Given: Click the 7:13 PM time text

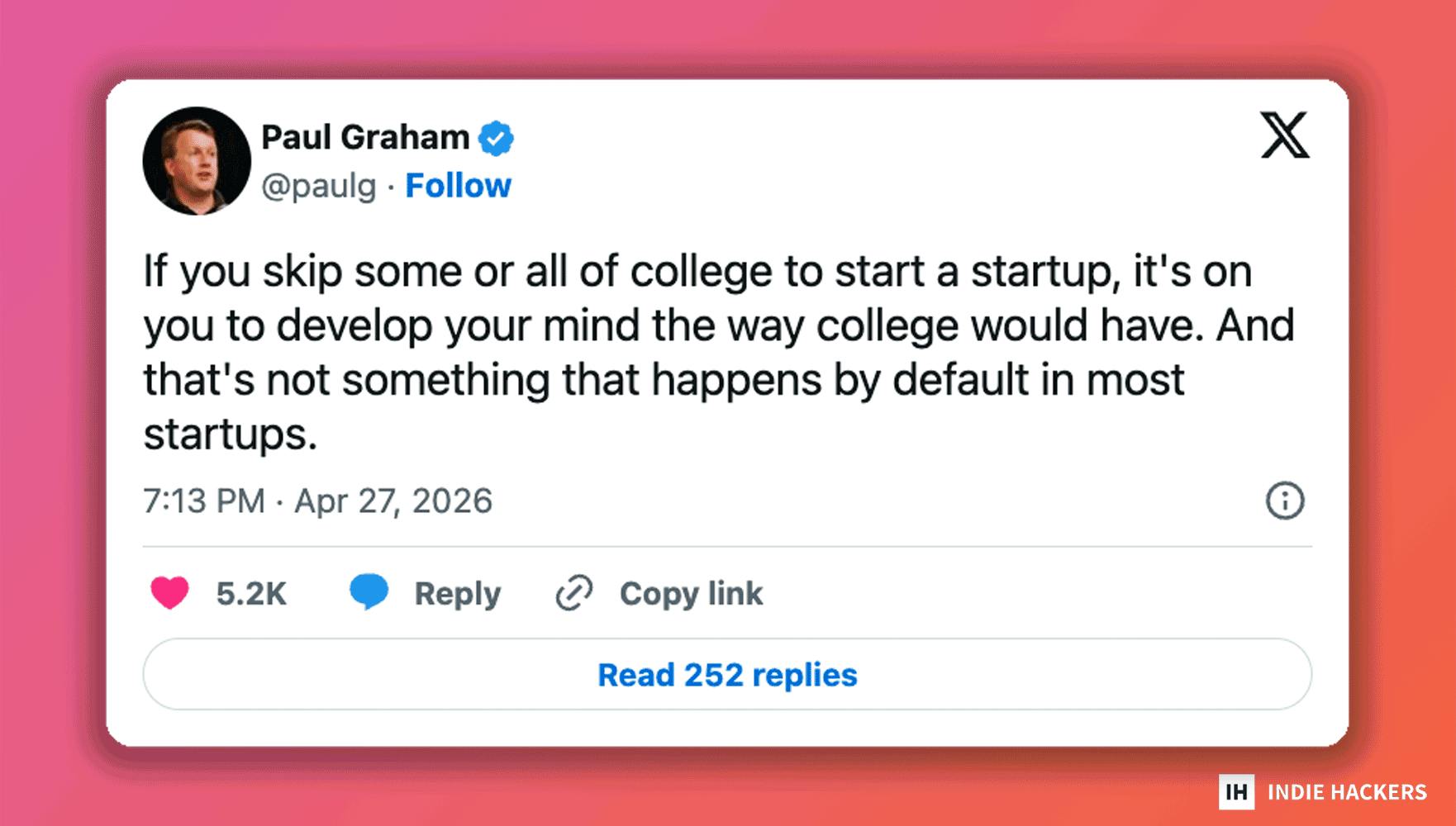Looking at the screenshot, I should [x=204, y=501].
